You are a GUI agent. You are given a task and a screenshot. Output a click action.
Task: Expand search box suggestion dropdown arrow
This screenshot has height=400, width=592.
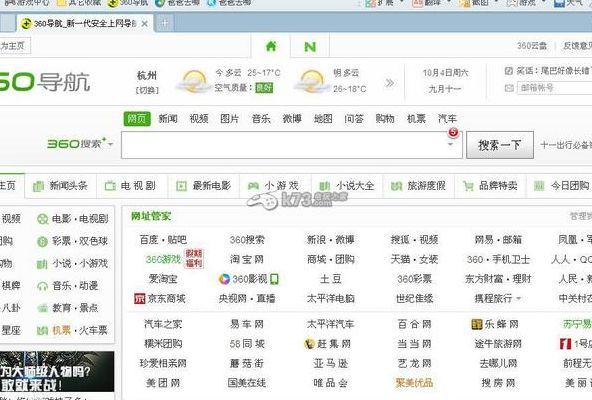[450, 144]
